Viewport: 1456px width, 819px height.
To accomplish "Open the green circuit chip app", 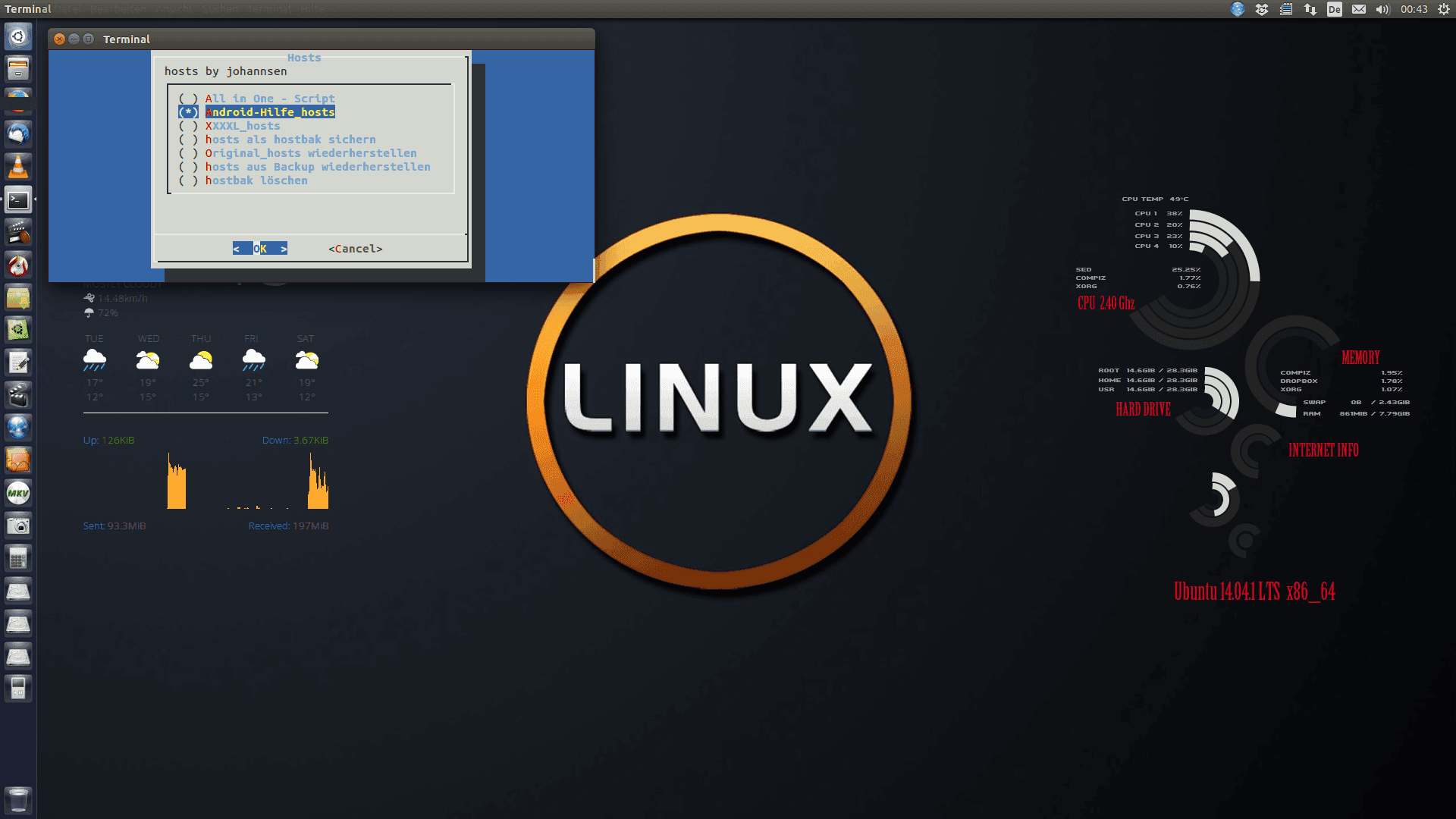I will (x=18, y=330).
